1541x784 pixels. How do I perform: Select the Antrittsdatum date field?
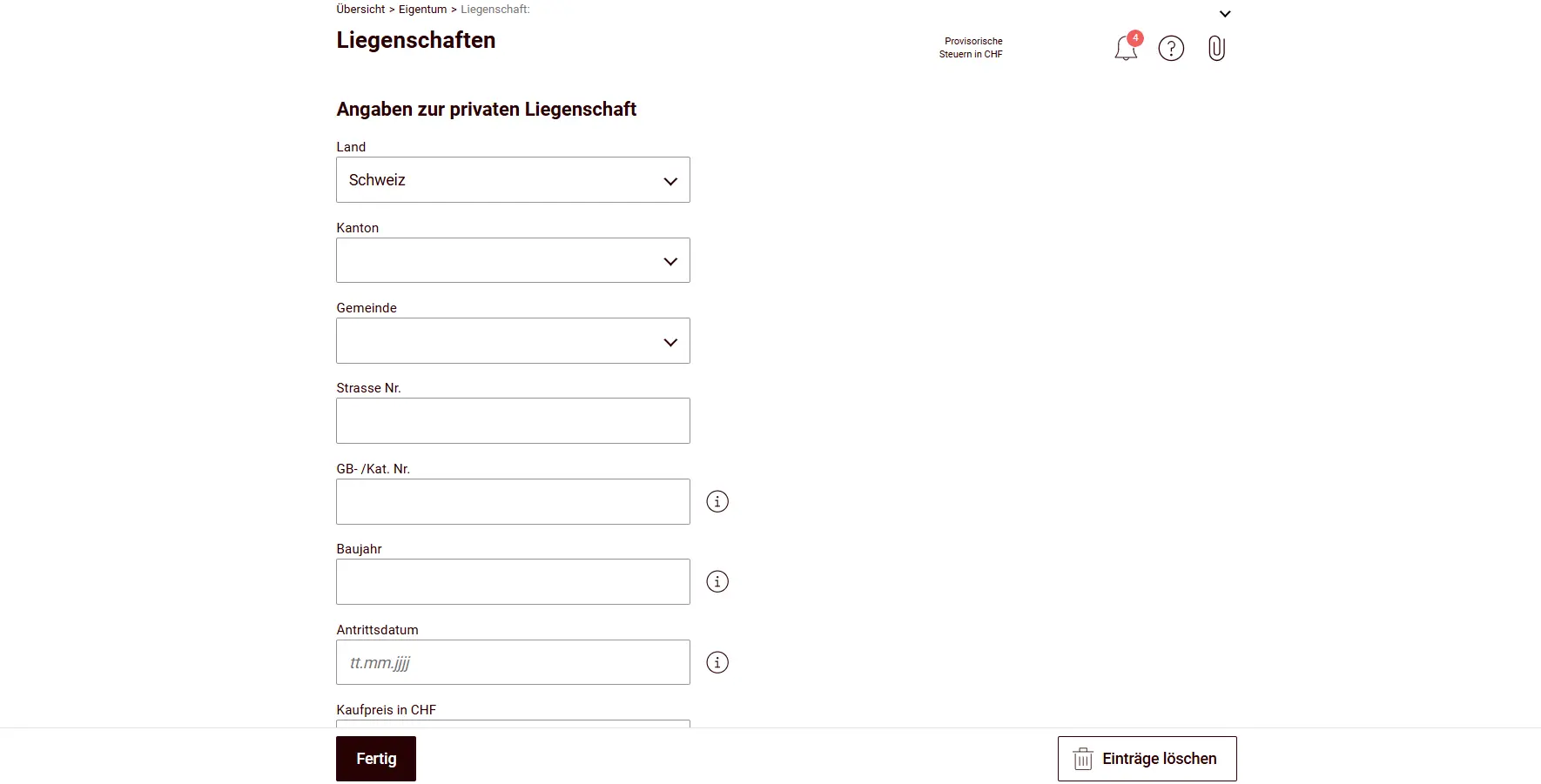(513, 662)
